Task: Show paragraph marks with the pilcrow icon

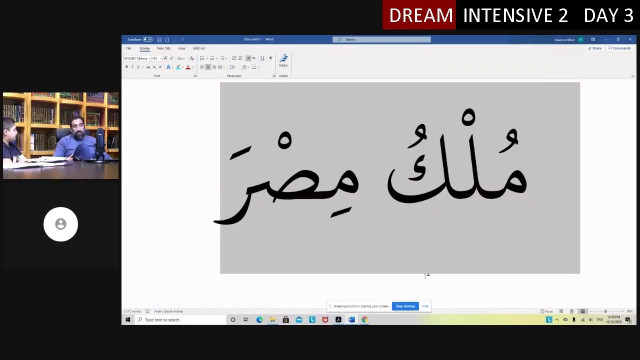Action: (271, 58)
